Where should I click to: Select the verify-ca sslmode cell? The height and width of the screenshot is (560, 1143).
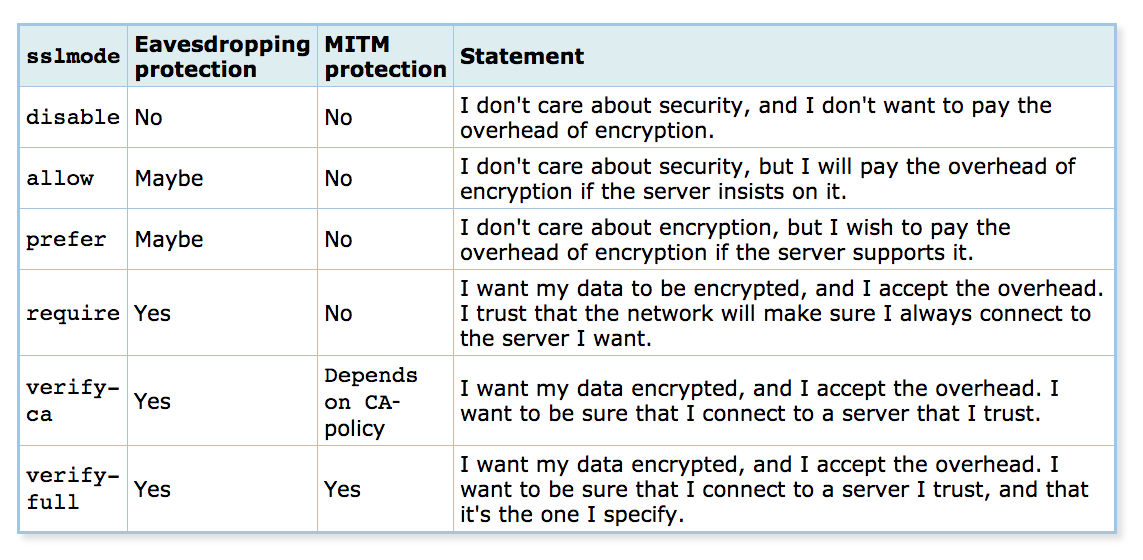(x=73, y=401)
